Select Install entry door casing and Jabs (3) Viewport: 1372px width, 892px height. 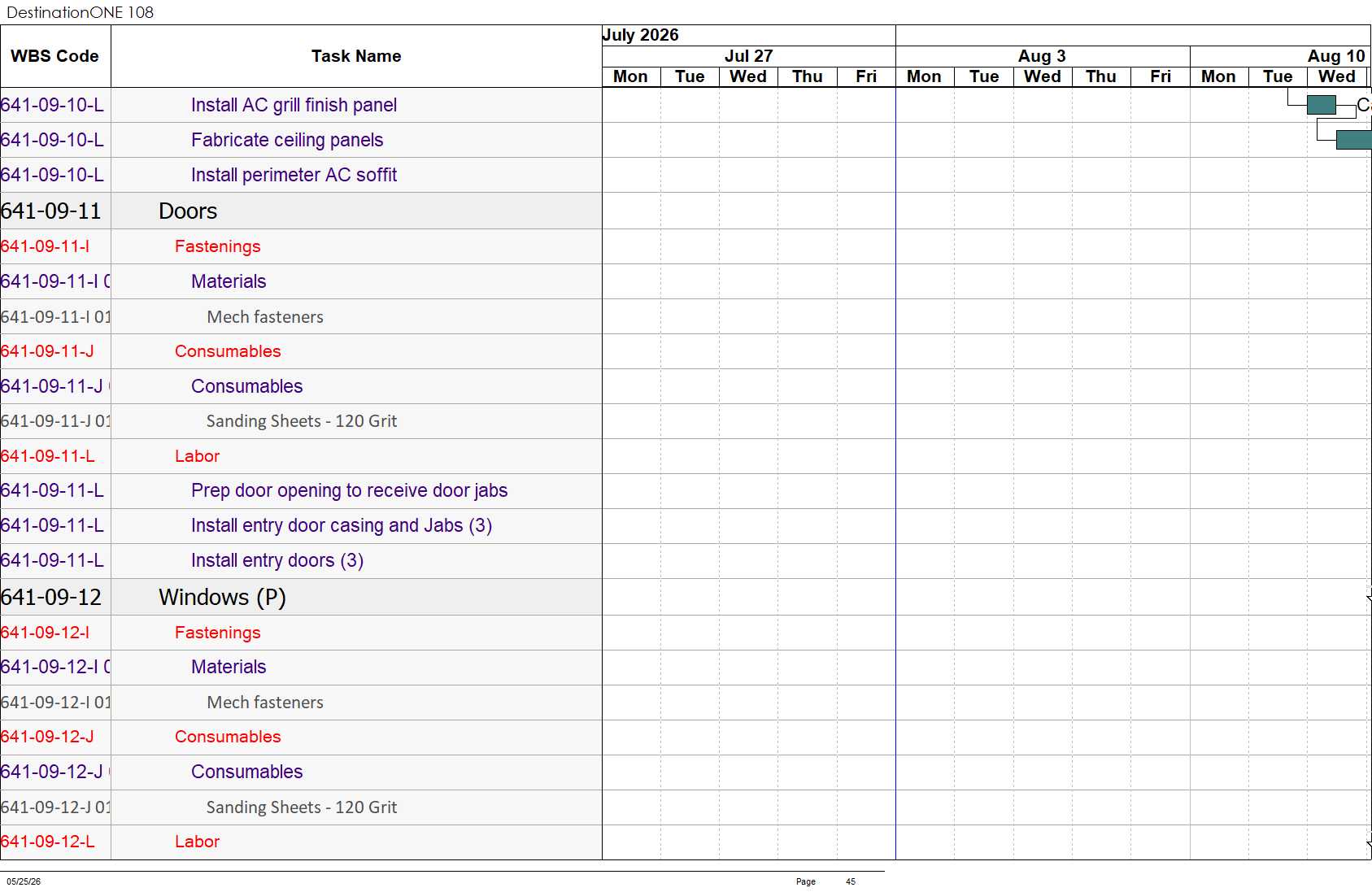[342, 525]
